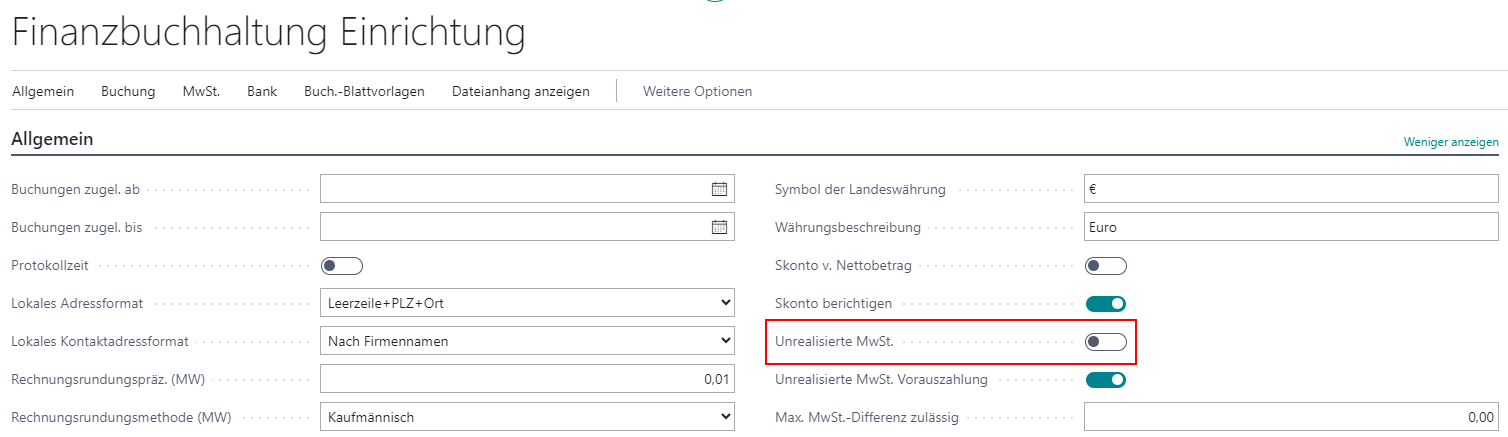Click the Weniger anzeigen link
The width and height of the screenshot is (1508, 437).
pos(1451,142)
